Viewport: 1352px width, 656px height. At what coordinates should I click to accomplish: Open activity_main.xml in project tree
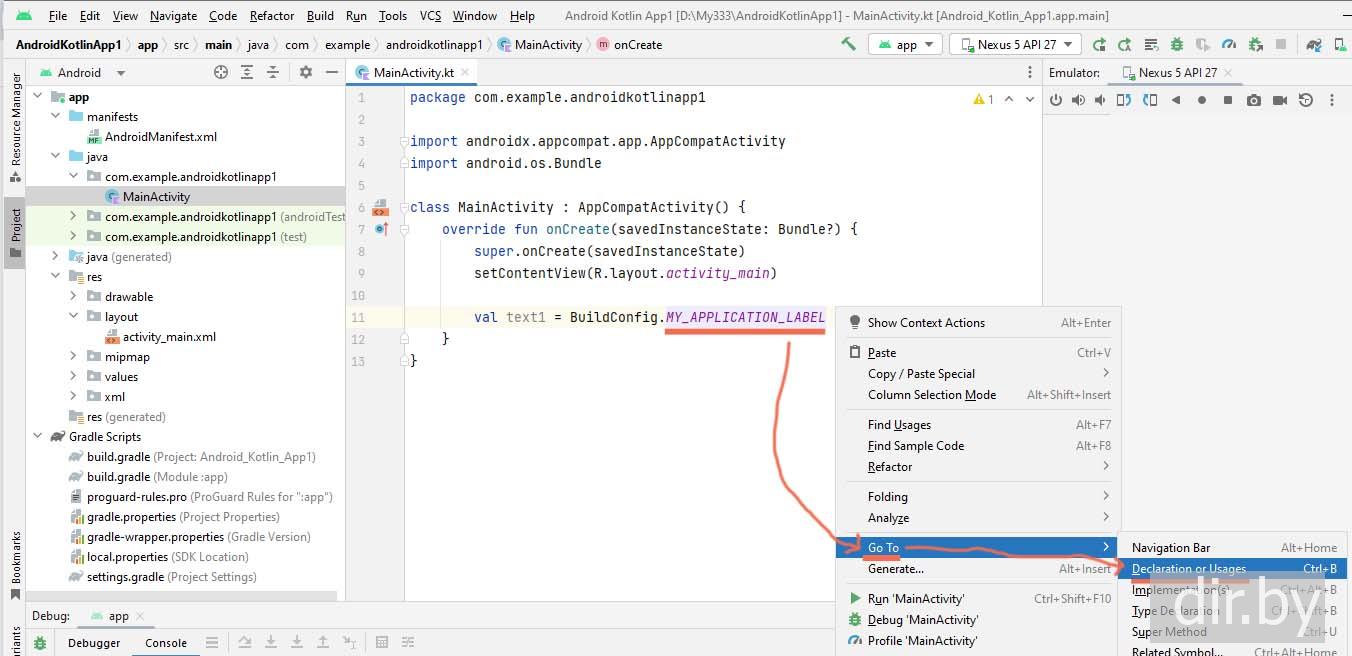click(169, 337)
